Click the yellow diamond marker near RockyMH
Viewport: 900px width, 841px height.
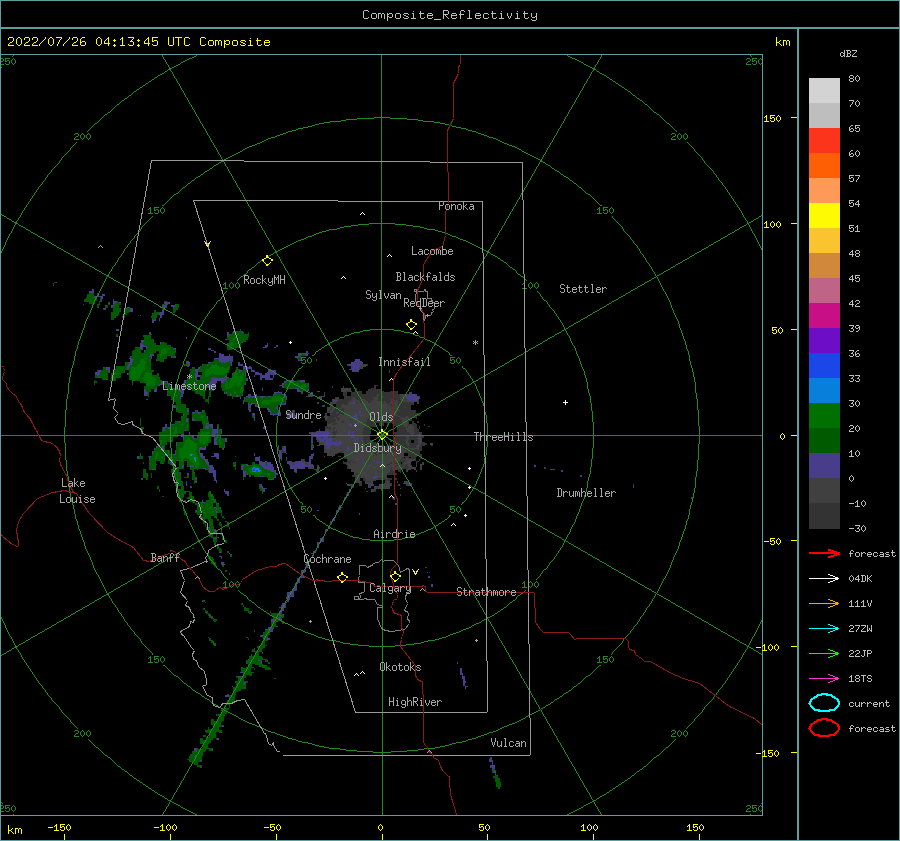point(267,261)
